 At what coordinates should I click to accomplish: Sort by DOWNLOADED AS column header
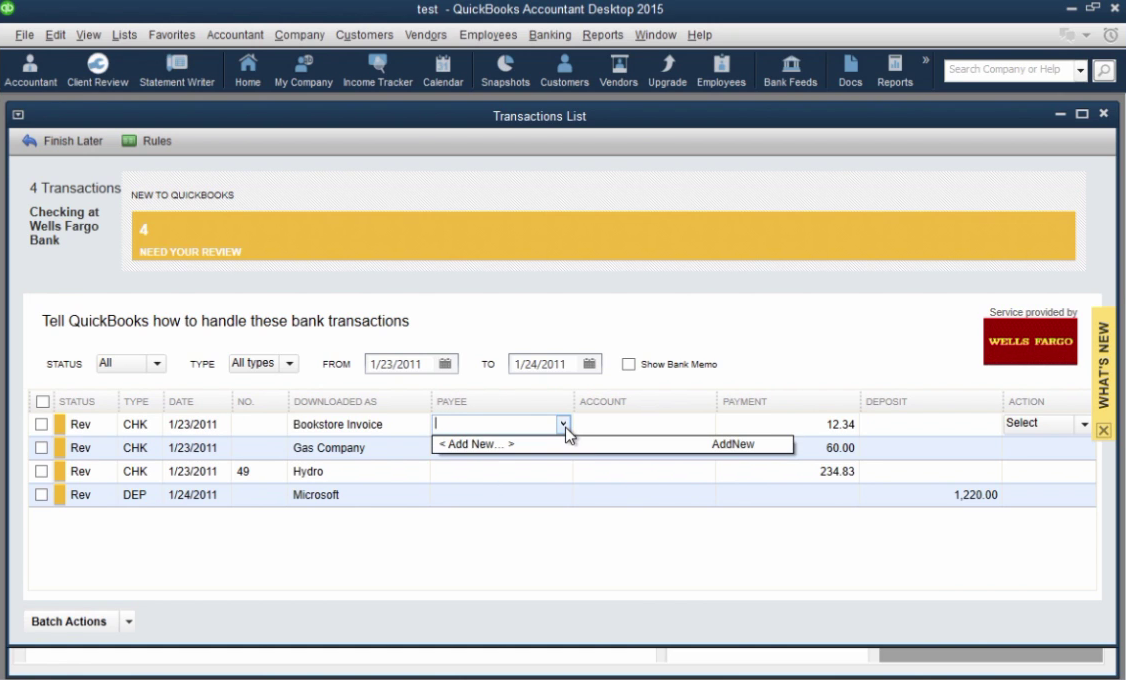click(335, 401)
